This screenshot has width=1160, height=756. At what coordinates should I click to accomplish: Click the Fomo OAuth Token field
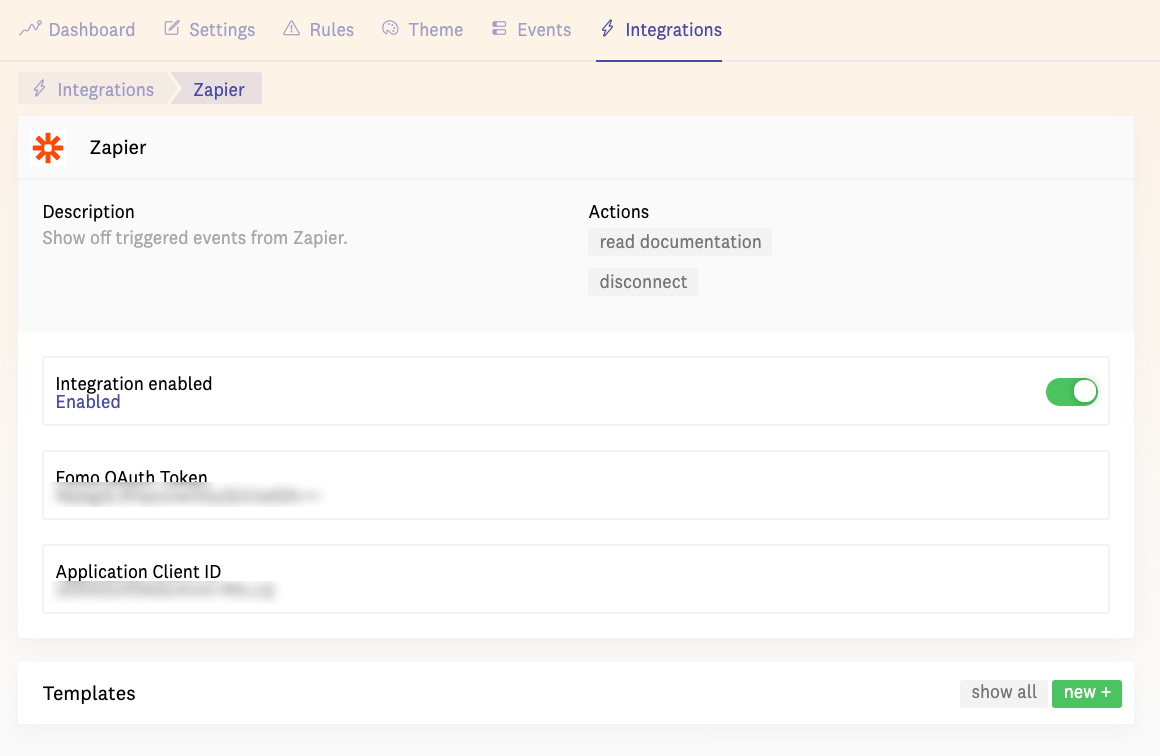(576, 485)
